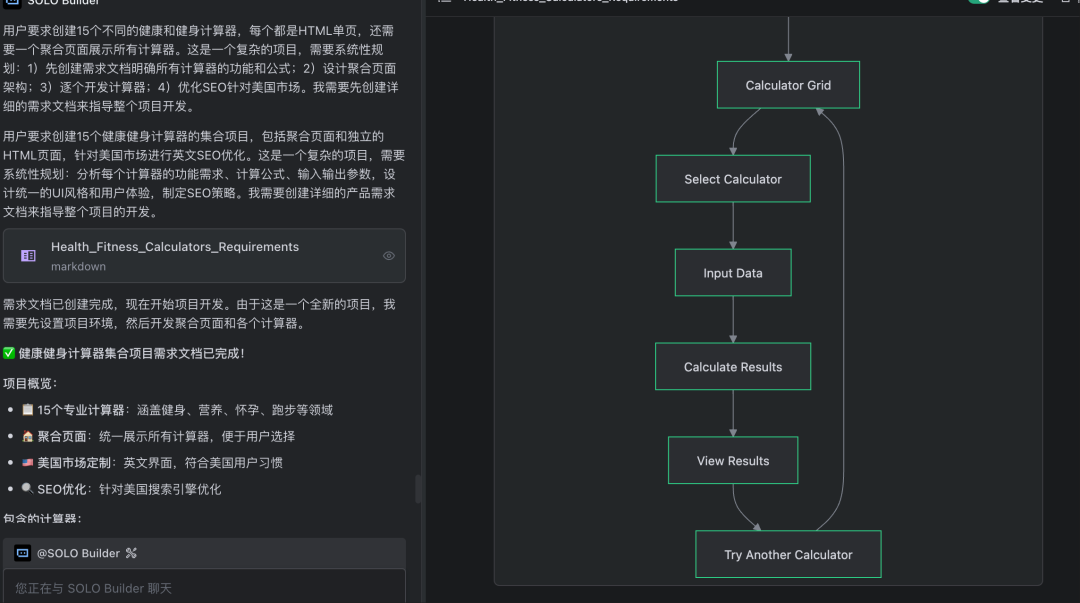The image size is (1080, 603).
Task: Click the magnifier icon beside SEO优化
Action: point(27,489)
